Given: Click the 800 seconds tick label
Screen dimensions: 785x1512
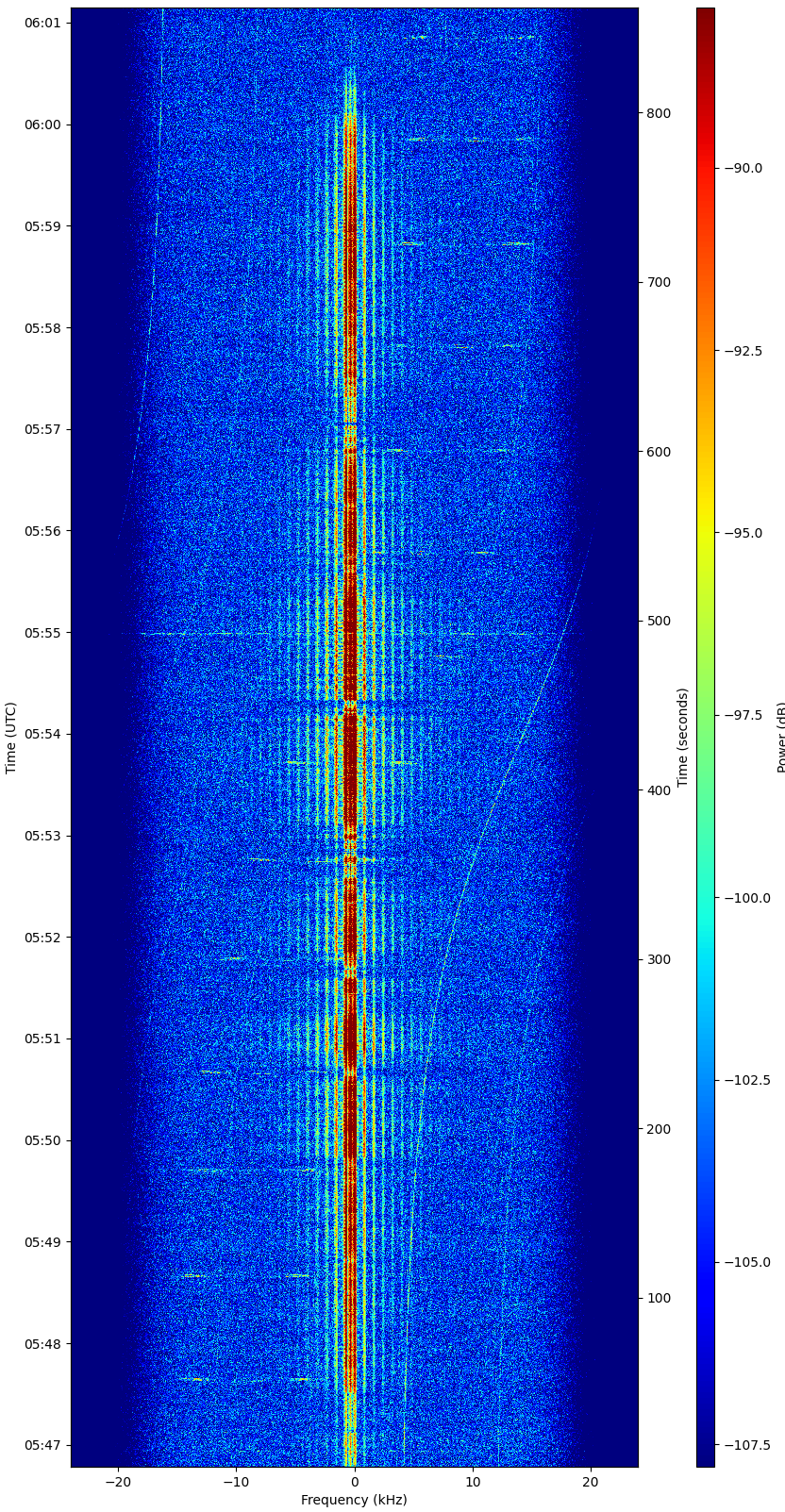Looking at the screenshot, I should tap(658, 113).
